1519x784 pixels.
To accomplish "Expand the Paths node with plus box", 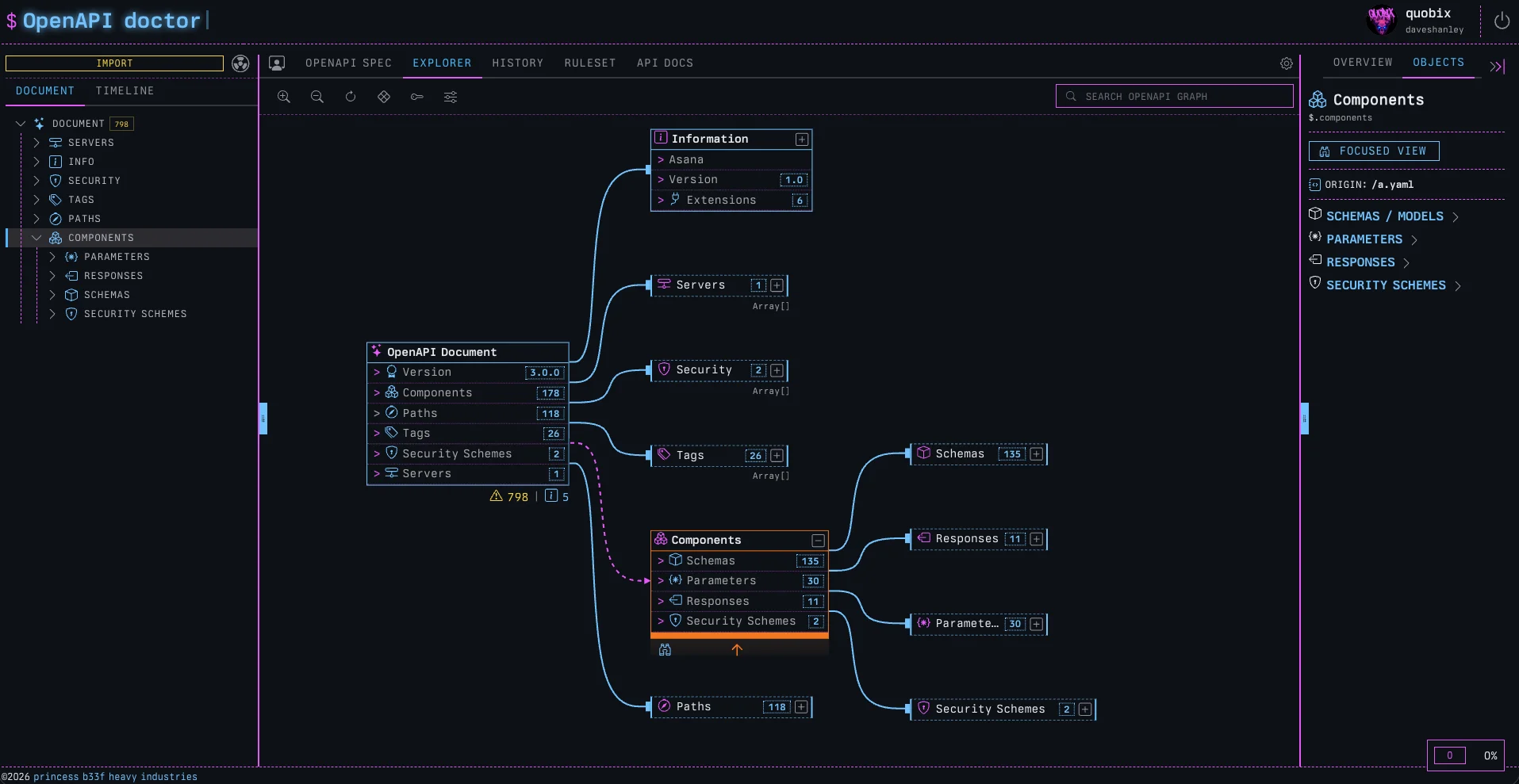I will 801,707.
